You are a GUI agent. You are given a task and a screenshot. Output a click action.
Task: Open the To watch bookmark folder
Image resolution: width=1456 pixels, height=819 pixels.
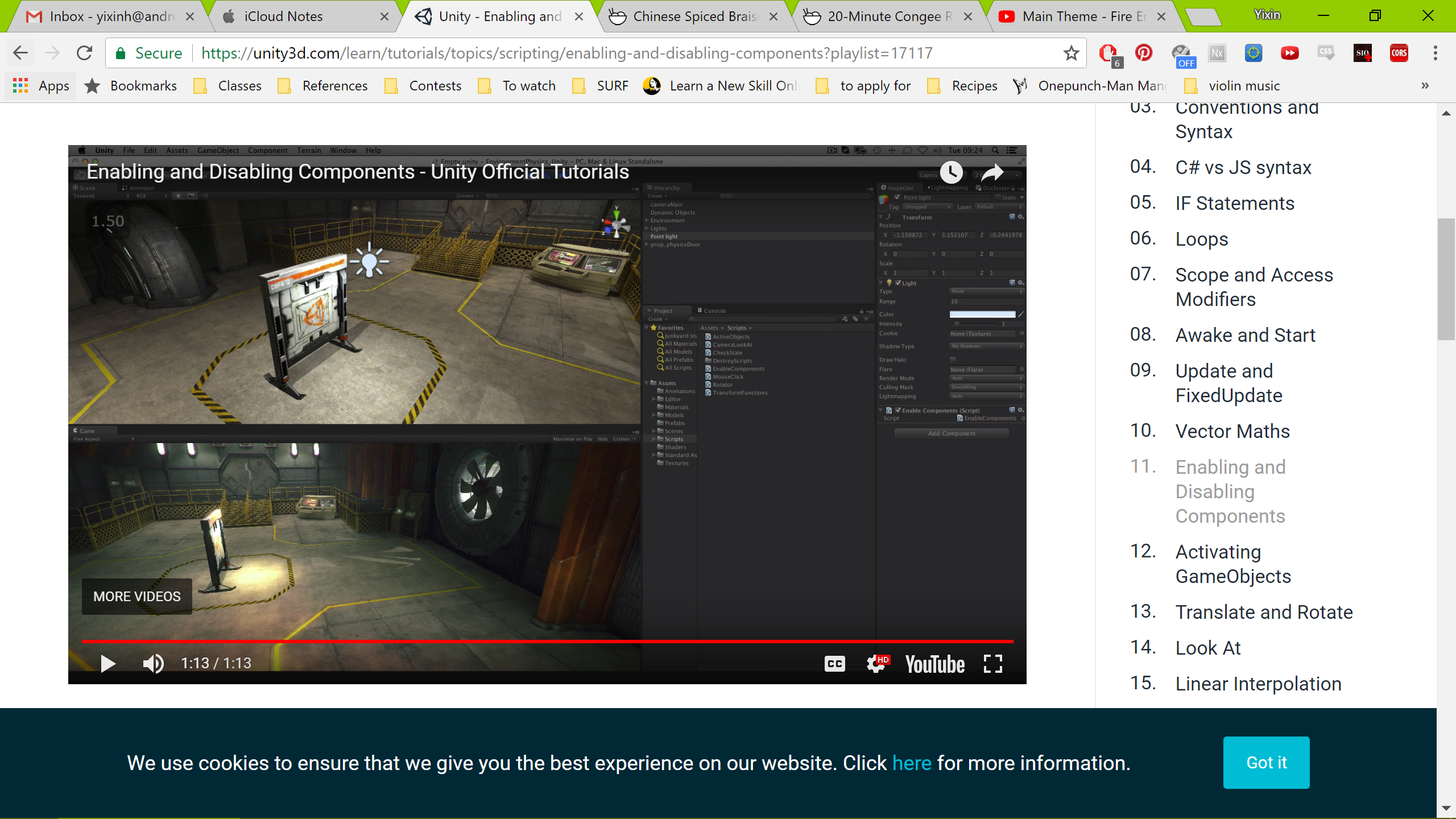(x=517, y=86)
